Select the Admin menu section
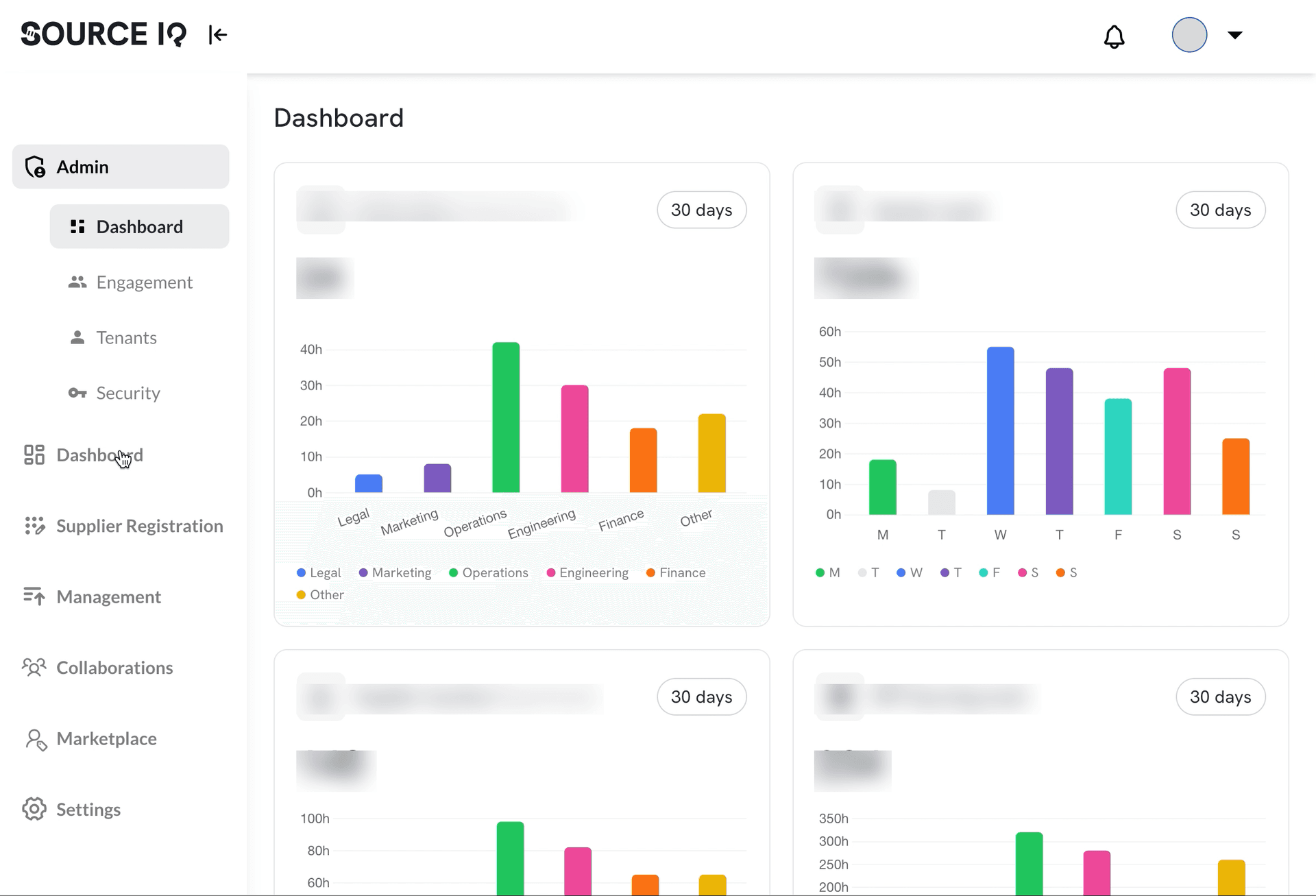 tap(121, 167)
